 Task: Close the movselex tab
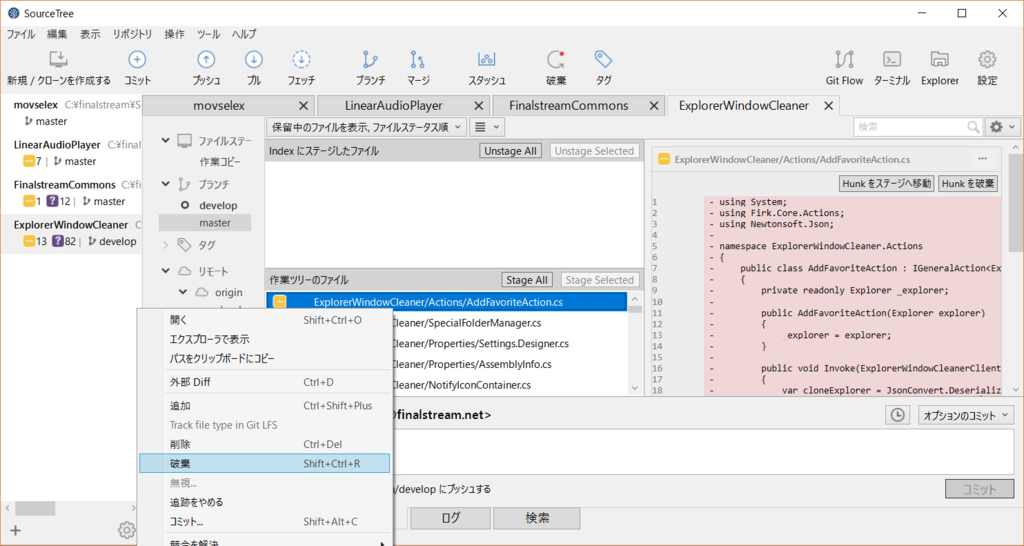(303, 106)
